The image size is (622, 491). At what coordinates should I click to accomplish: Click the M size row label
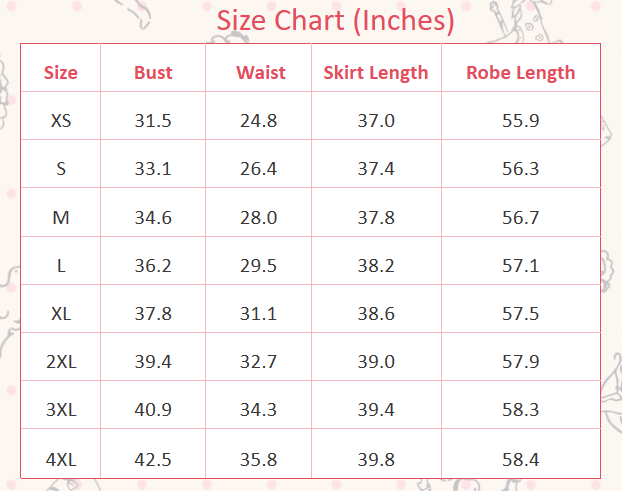pyautogui.click(x=61, y=217)
